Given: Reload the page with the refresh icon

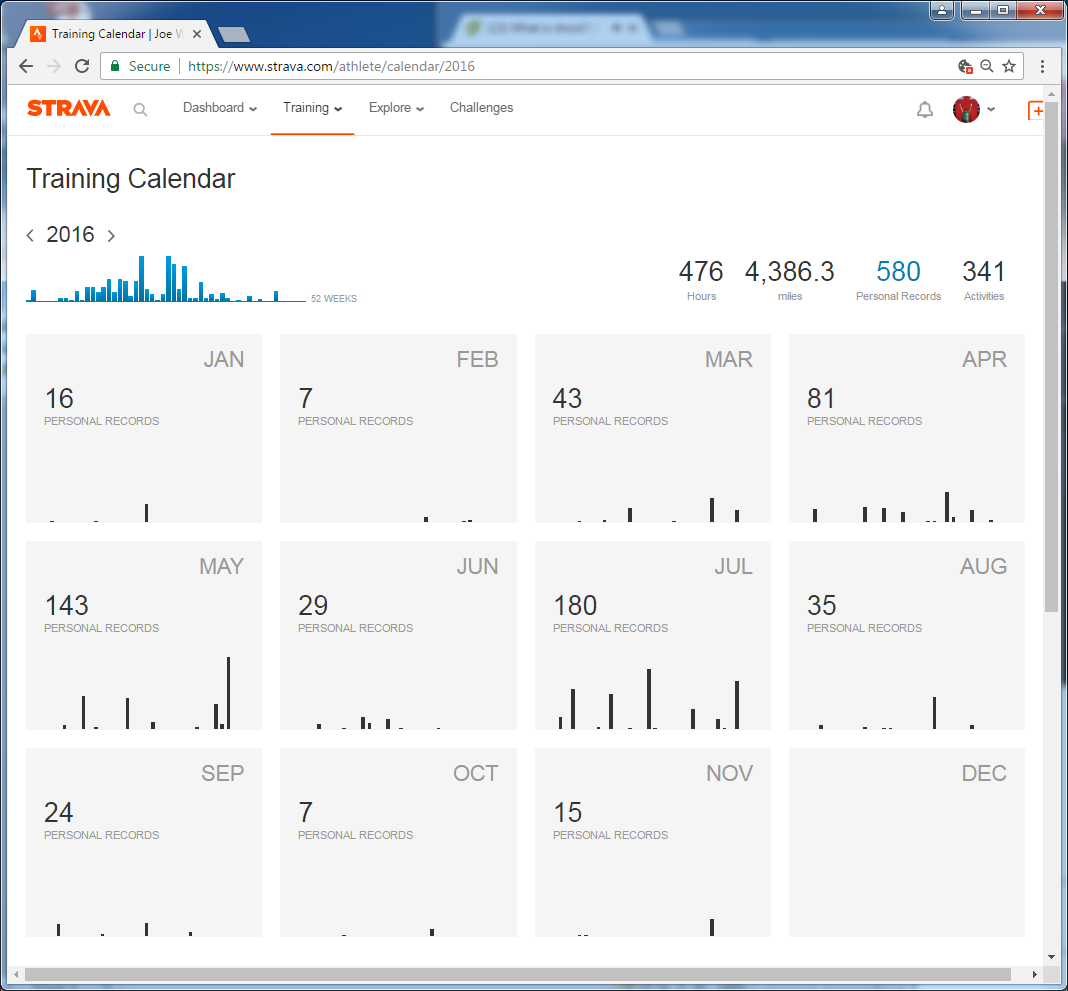Looking at the screenshot, I should [x=82, y=66].
